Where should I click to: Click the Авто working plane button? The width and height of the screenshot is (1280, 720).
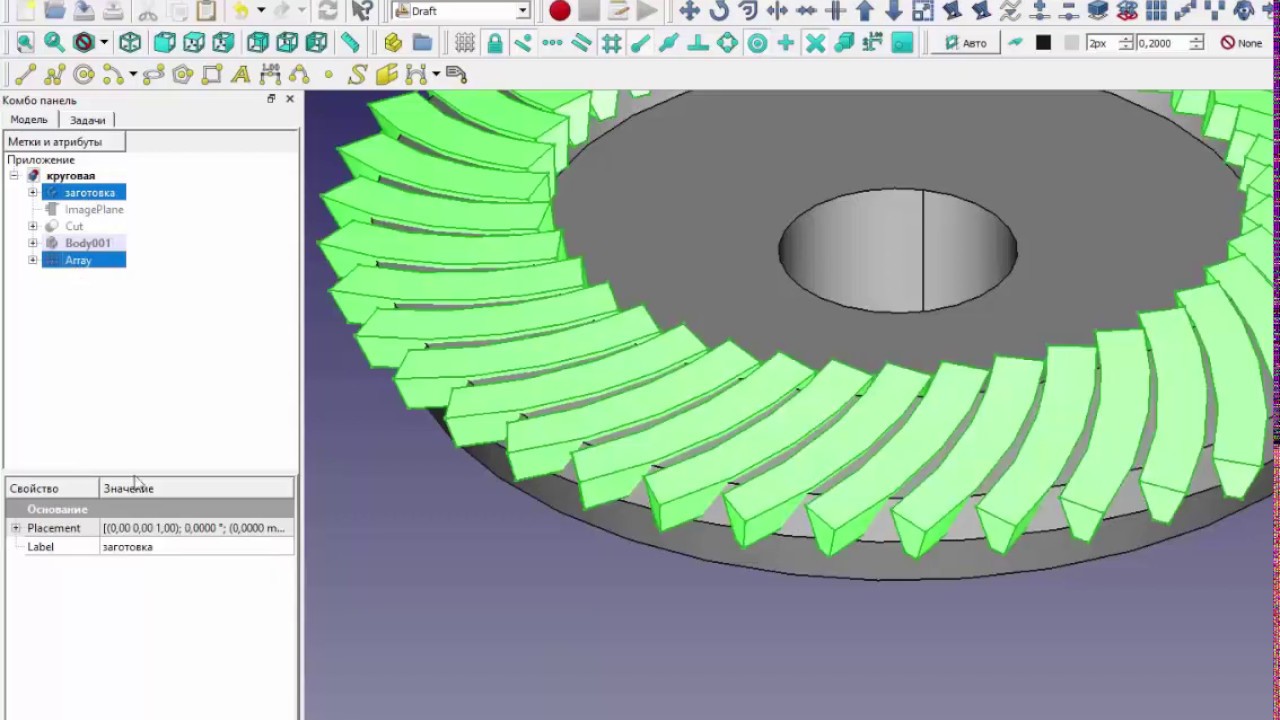(x=966, y=43)
